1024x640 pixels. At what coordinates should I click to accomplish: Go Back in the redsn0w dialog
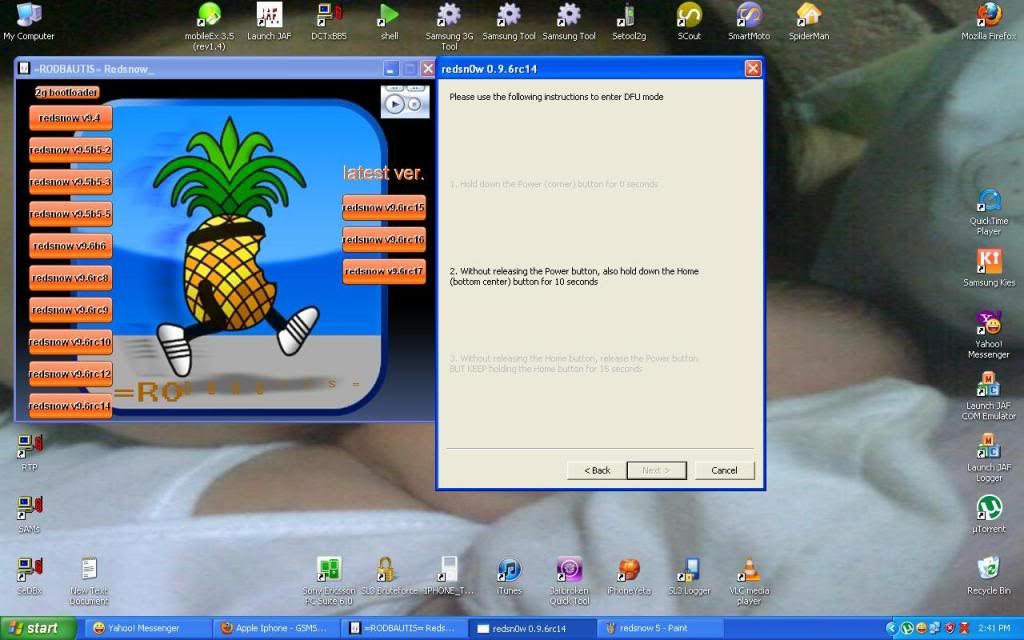[596, 470]
